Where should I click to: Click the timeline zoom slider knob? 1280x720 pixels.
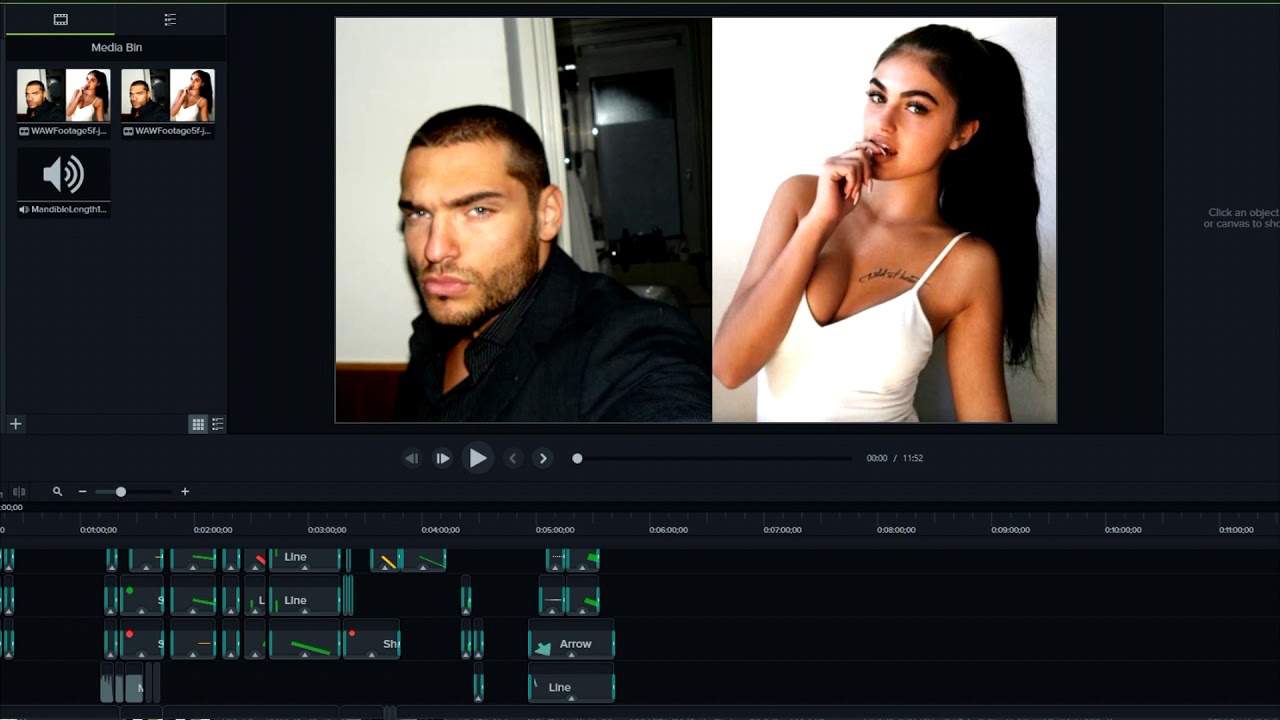point(121,491)
